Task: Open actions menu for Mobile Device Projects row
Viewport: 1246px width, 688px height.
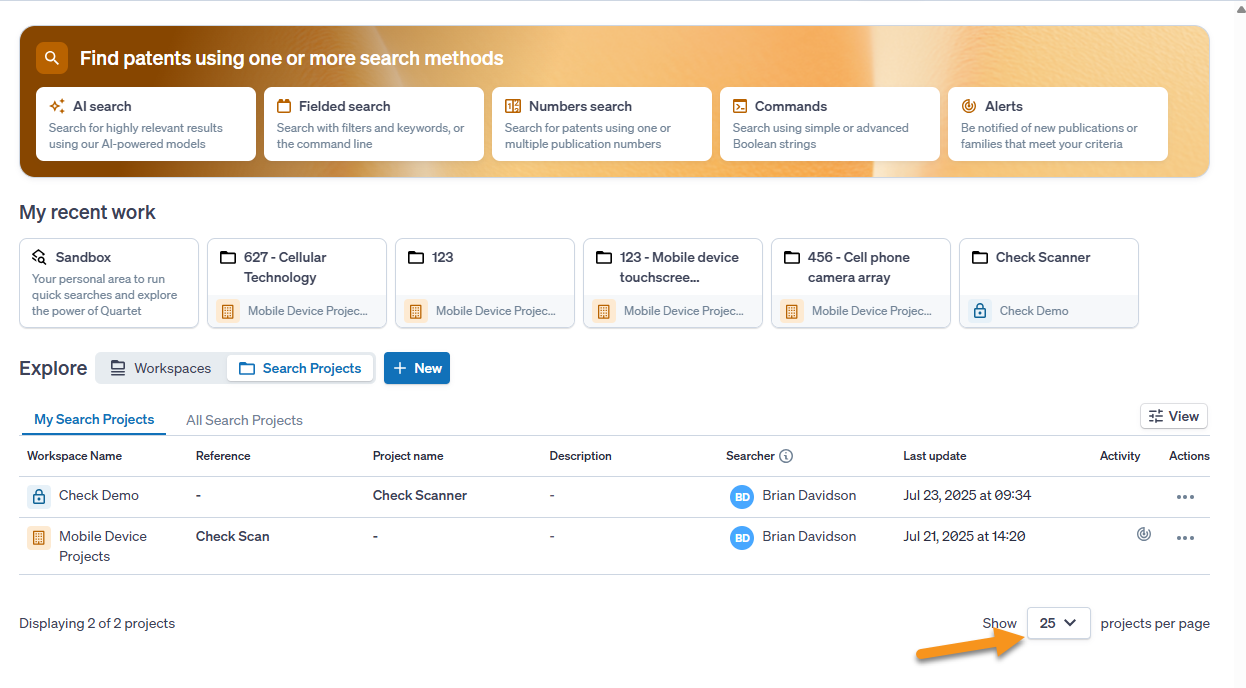Action: pyautogui.click(x=1185, y=538)
